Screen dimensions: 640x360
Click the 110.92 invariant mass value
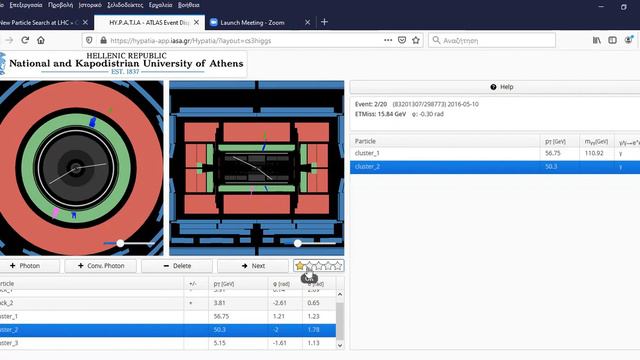point(594,153)
